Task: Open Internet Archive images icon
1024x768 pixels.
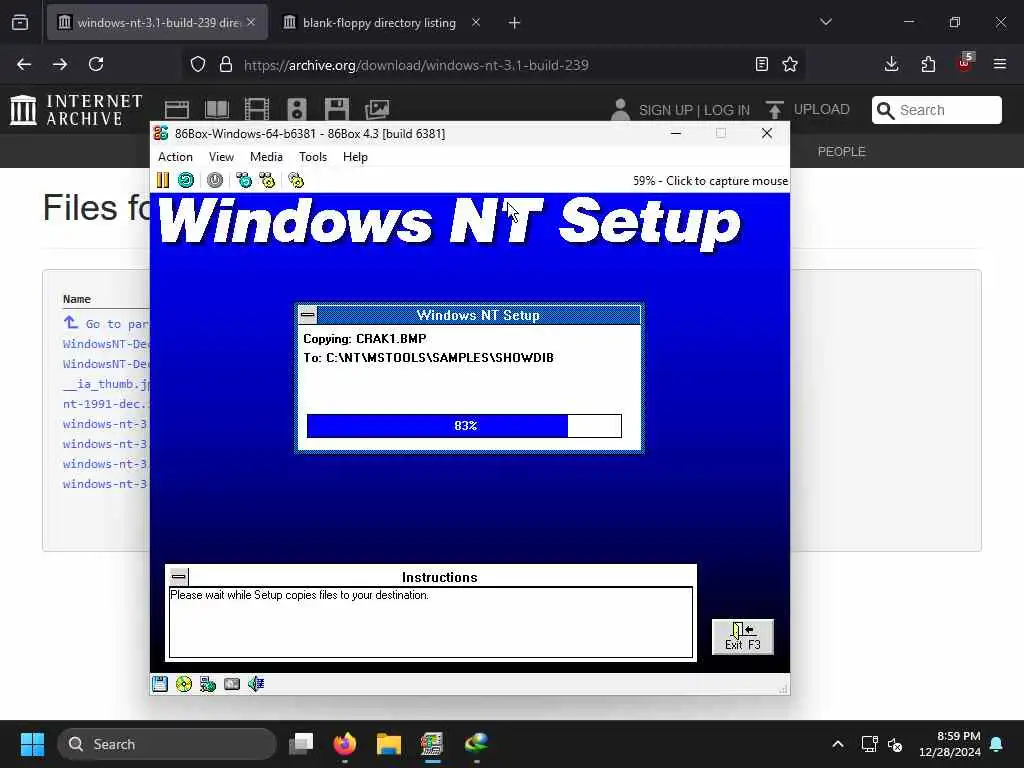Action: [x=377, y=109]
